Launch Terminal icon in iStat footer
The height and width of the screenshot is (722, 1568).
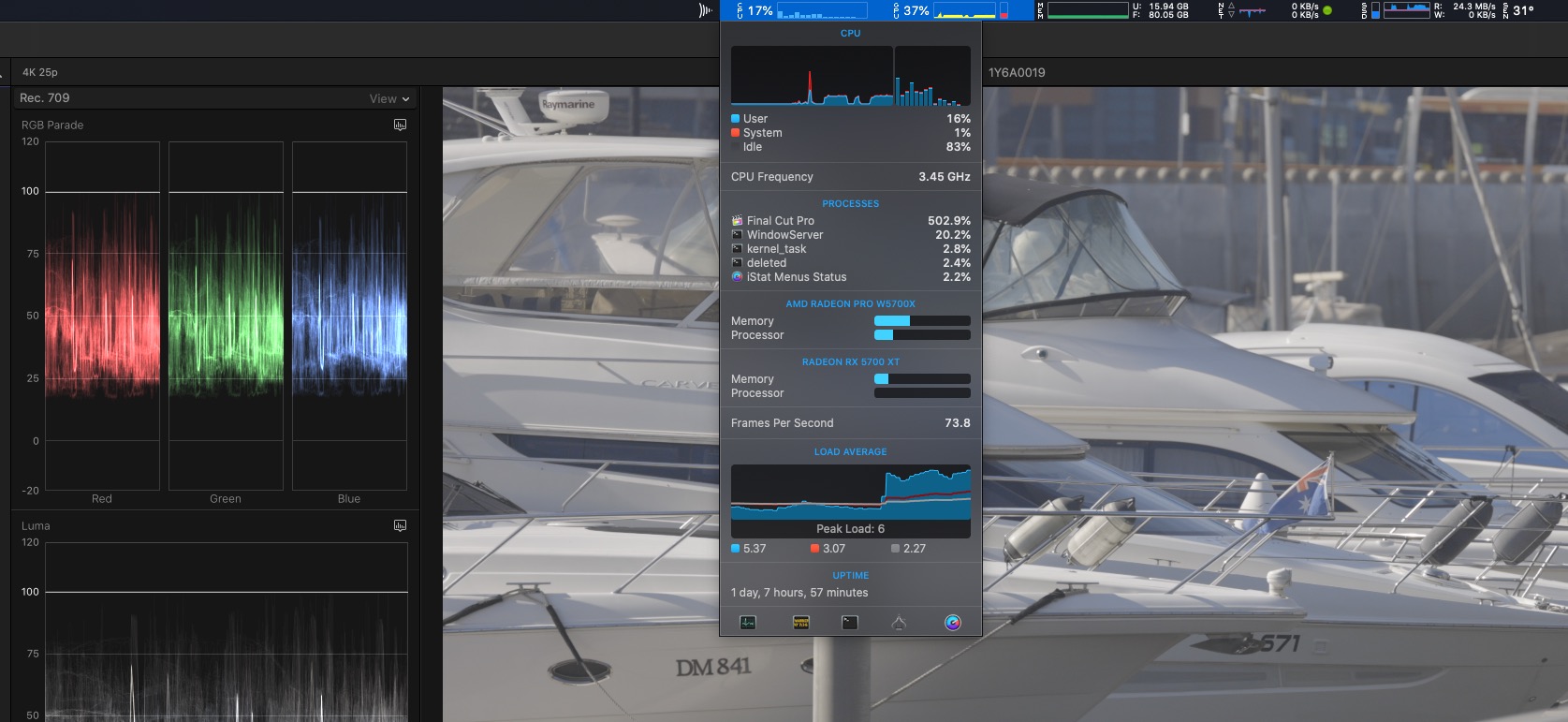tap(850, 623)
